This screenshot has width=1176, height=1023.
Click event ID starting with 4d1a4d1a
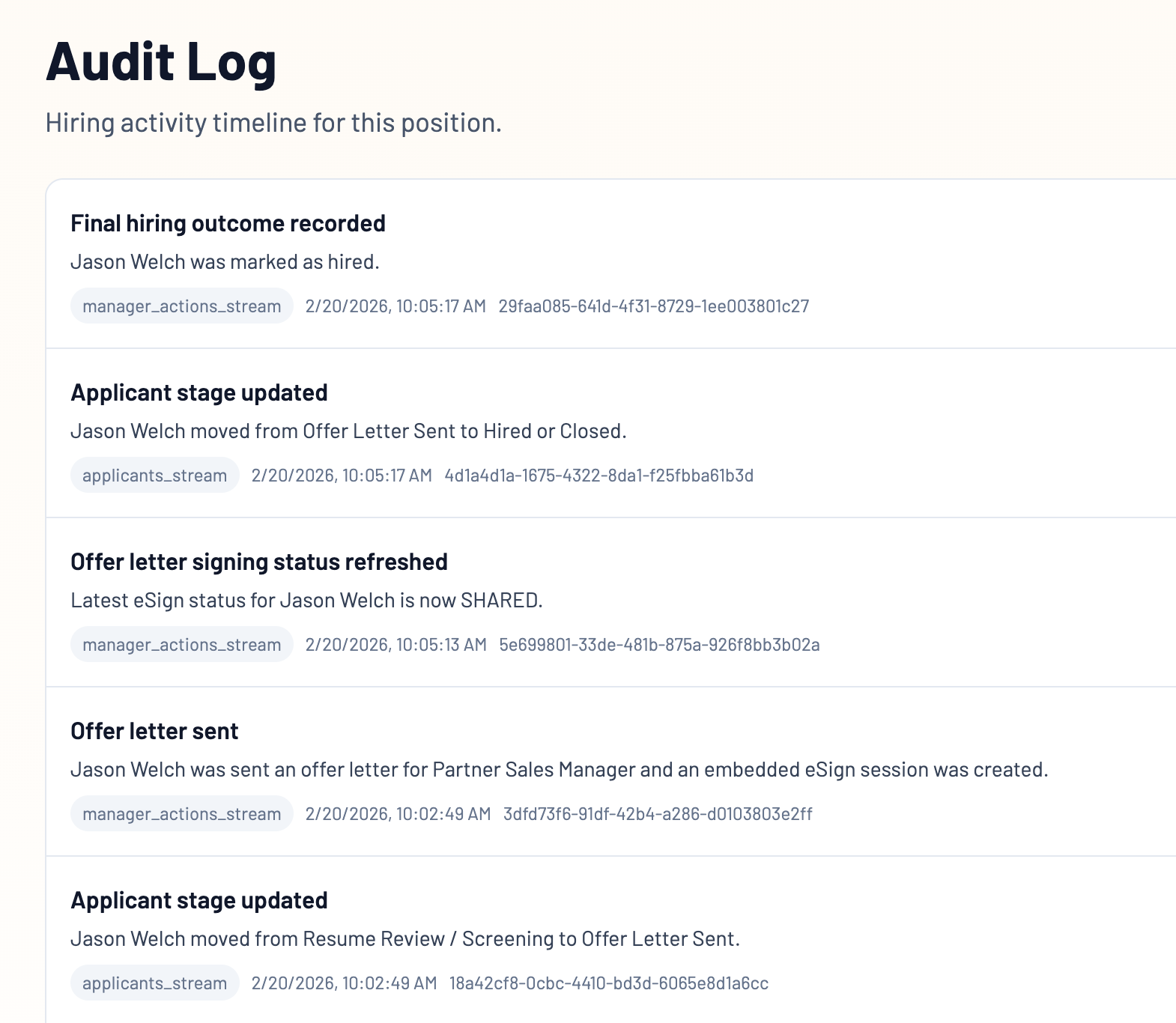pos(598,476)
